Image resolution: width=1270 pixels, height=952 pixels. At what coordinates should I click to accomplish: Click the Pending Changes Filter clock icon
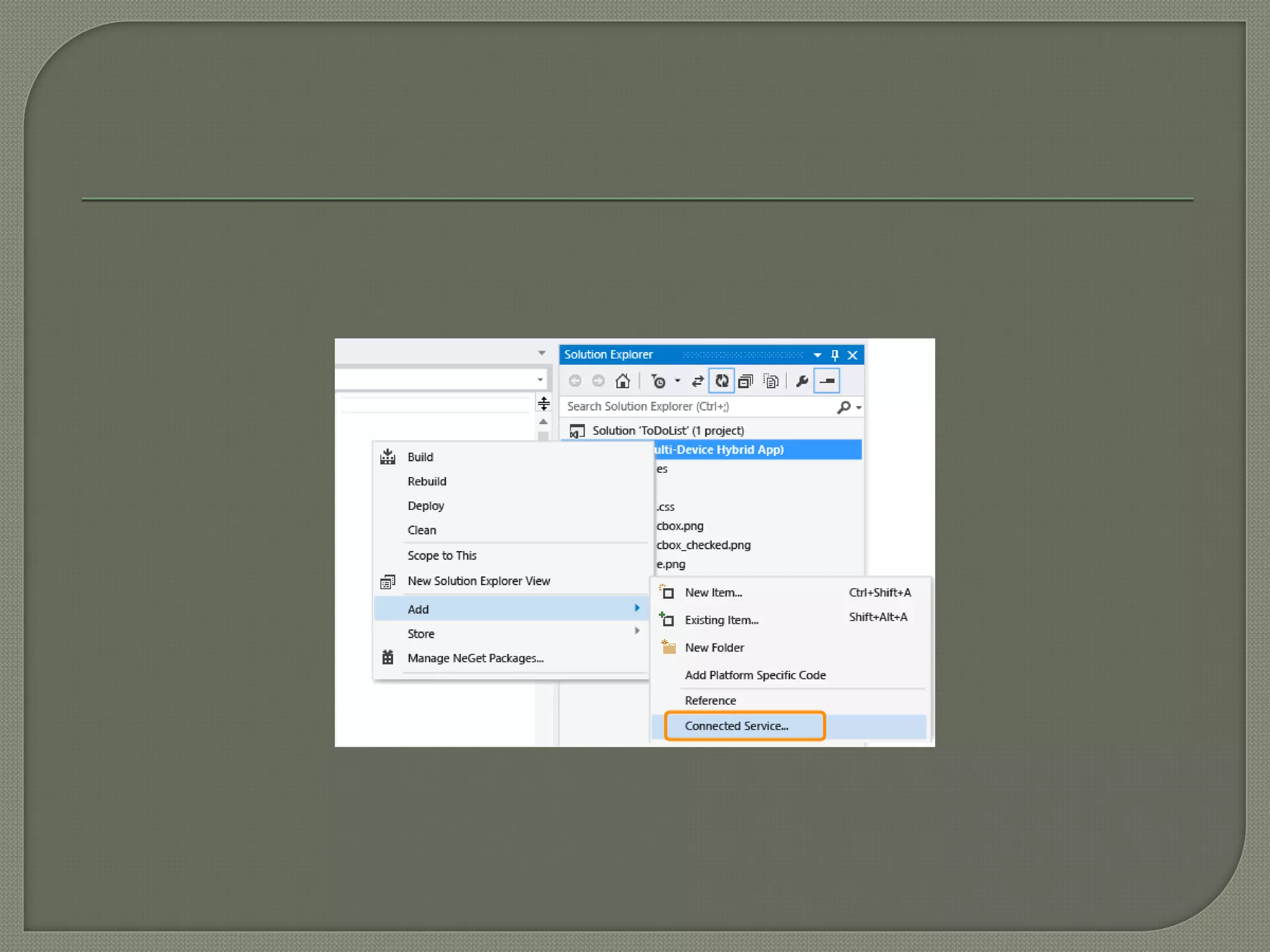pos(659,381)
